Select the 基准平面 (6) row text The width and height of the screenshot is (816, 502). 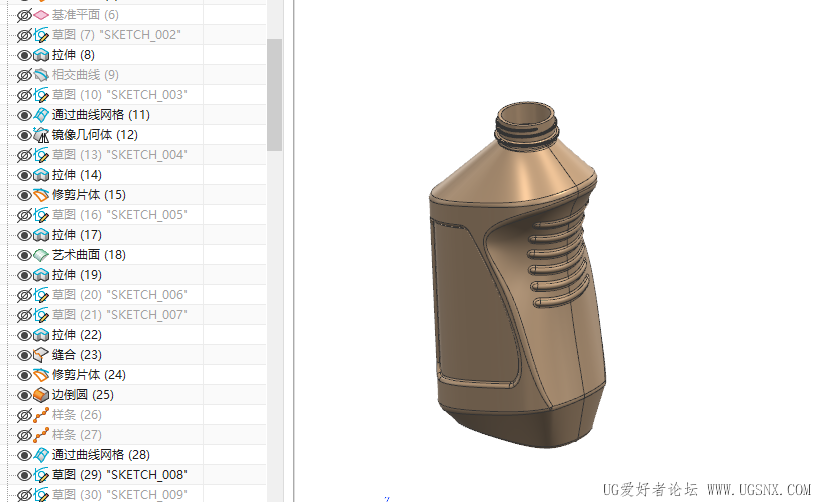point(85,15)
